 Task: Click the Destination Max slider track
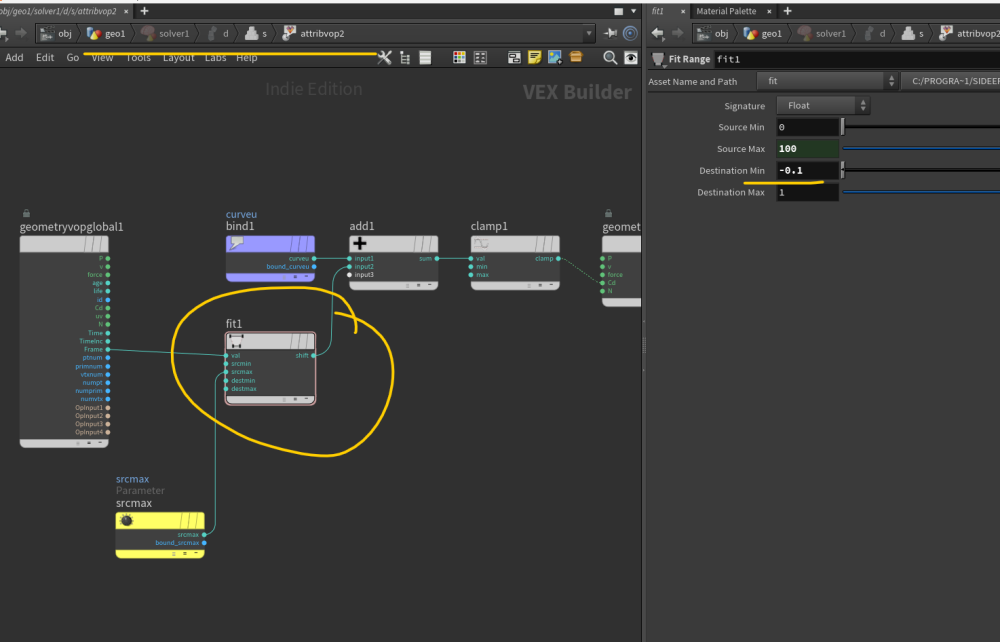[x=921, y=192]
